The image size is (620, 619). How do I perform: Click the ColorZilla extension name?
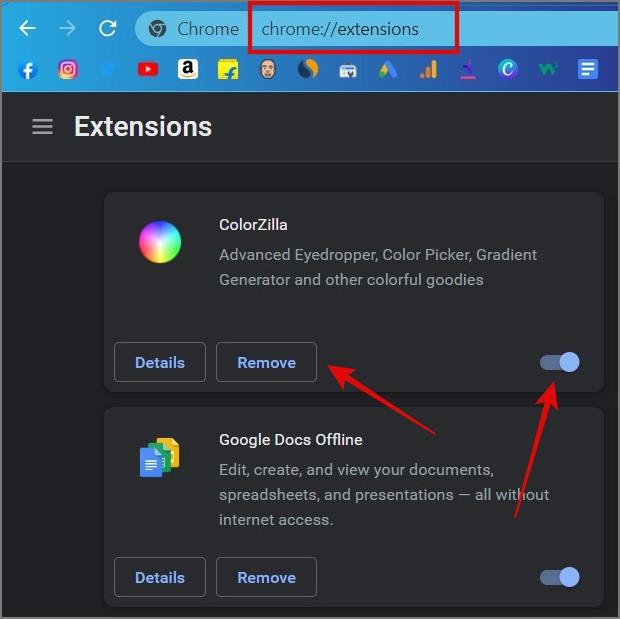(253, 225)
